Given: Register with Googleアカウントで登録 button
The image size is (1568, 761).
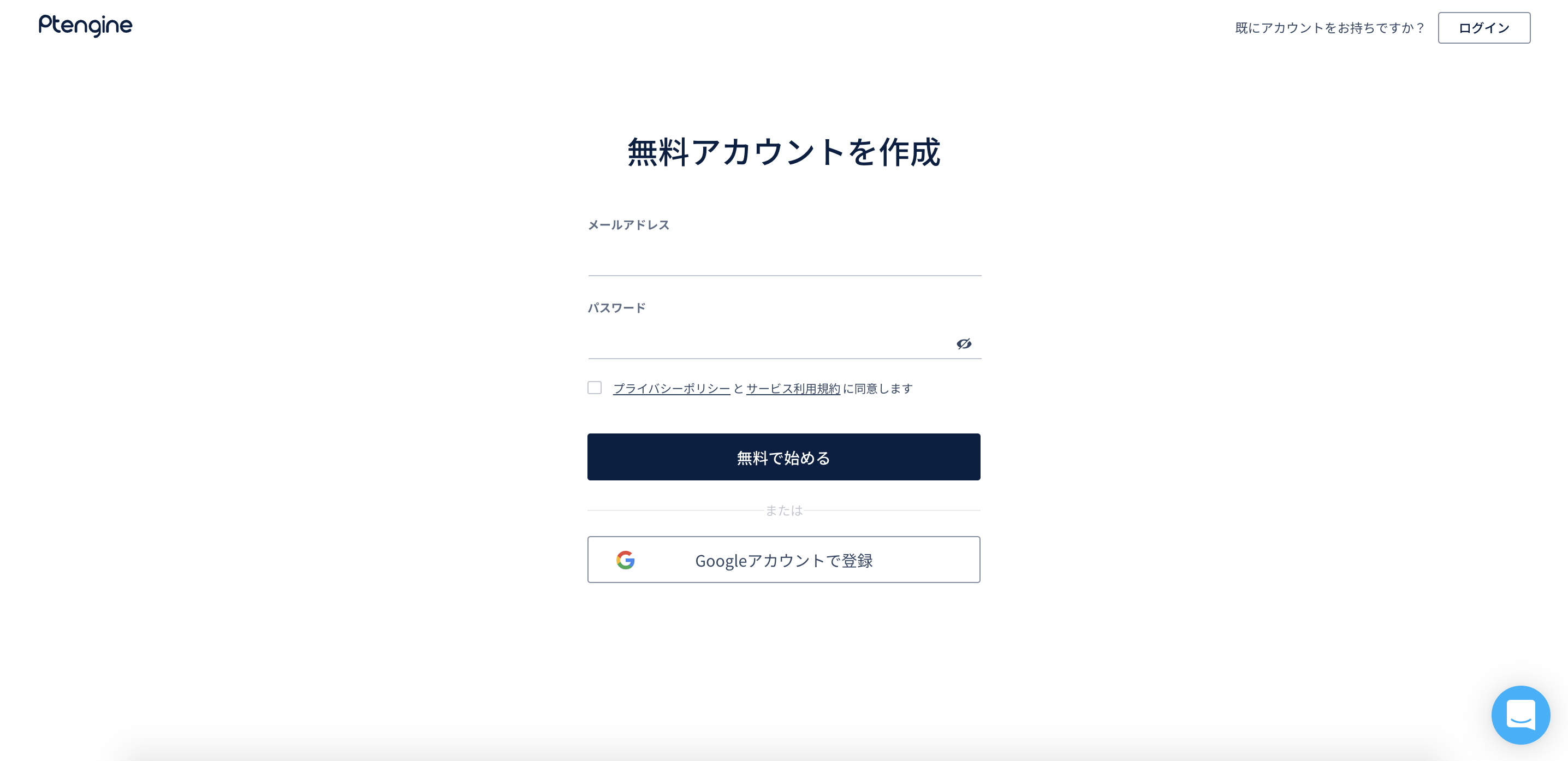Looking at the screenshot, I should click(x=783, y=560).
